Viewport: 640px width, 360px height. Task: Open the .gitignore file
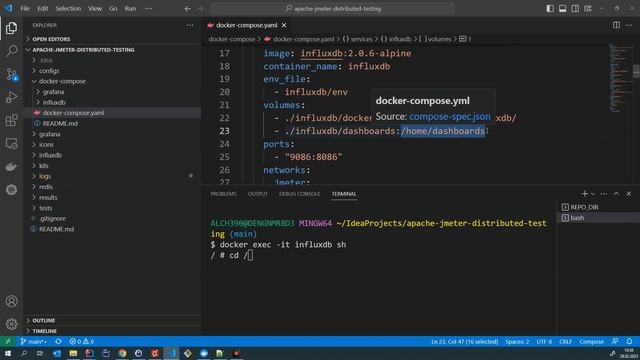pyautogui.click(x=112, y=219)
